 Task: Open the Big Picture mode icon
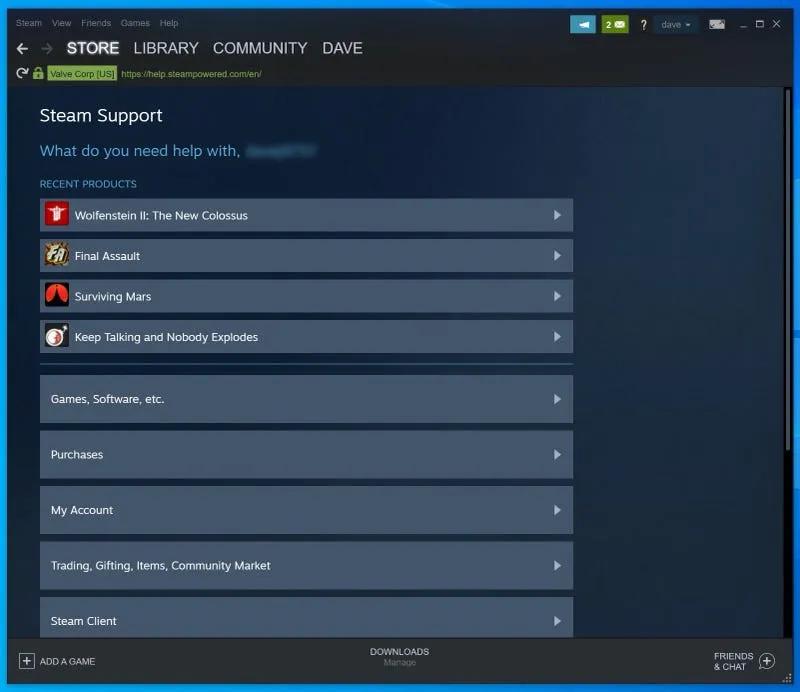[x=717, y=23]
